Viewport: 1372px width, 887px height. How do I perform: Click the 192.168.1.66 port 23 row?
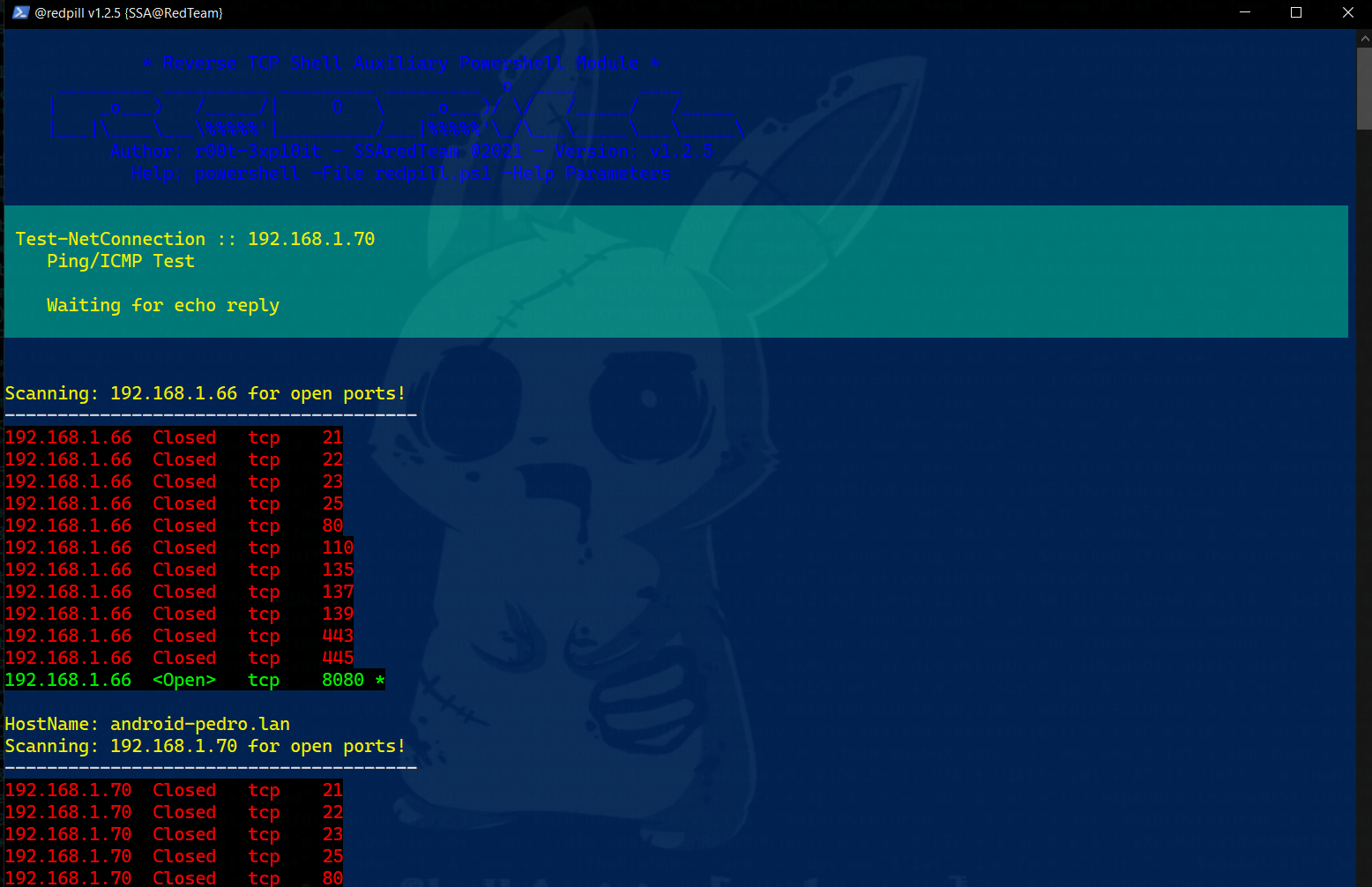coord(174,481)
